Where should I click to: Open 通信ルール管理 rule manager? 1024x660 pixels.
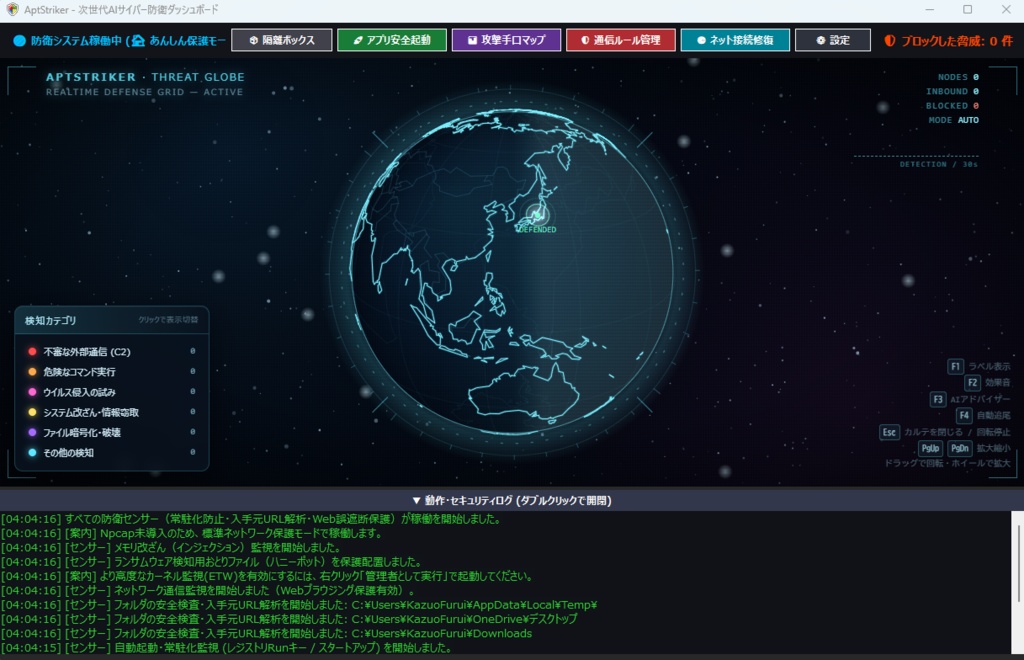coord(620,40)
